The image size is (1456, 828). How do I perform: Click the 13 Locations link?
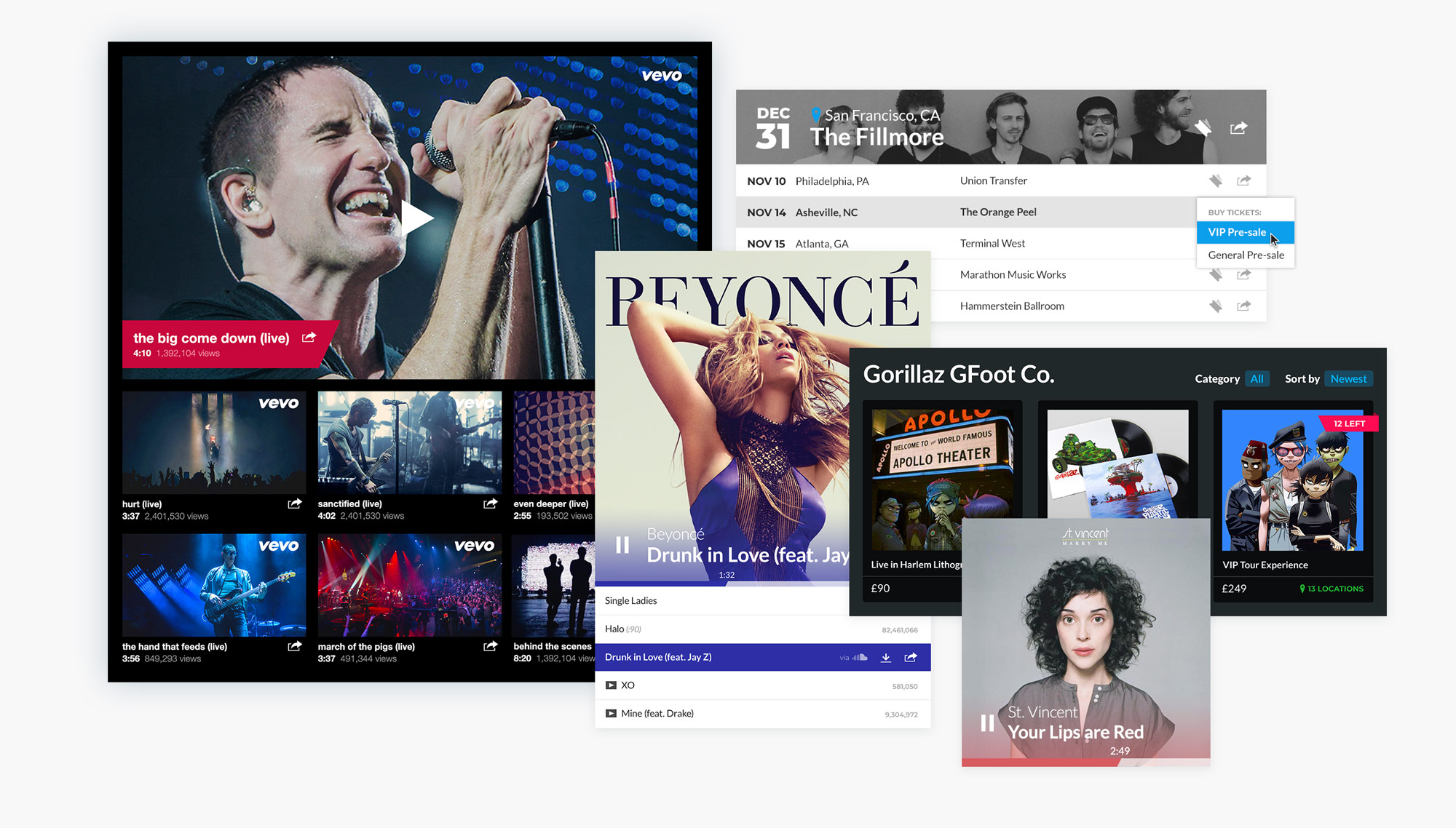click(x=1332, y=589)
